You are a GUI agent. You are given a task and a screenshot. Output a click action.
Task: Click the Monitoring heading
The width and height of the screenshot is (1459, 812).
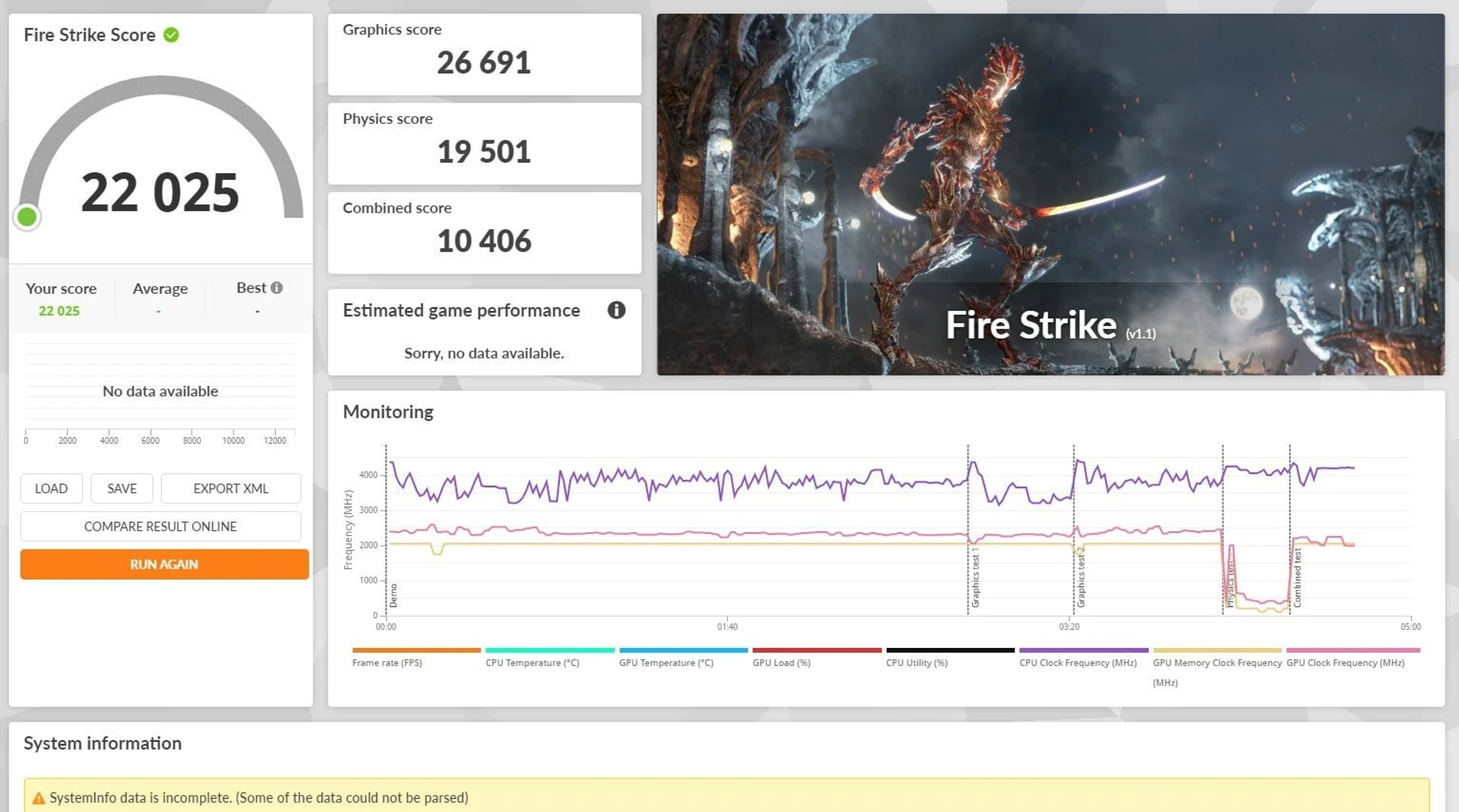coord(388,412)
